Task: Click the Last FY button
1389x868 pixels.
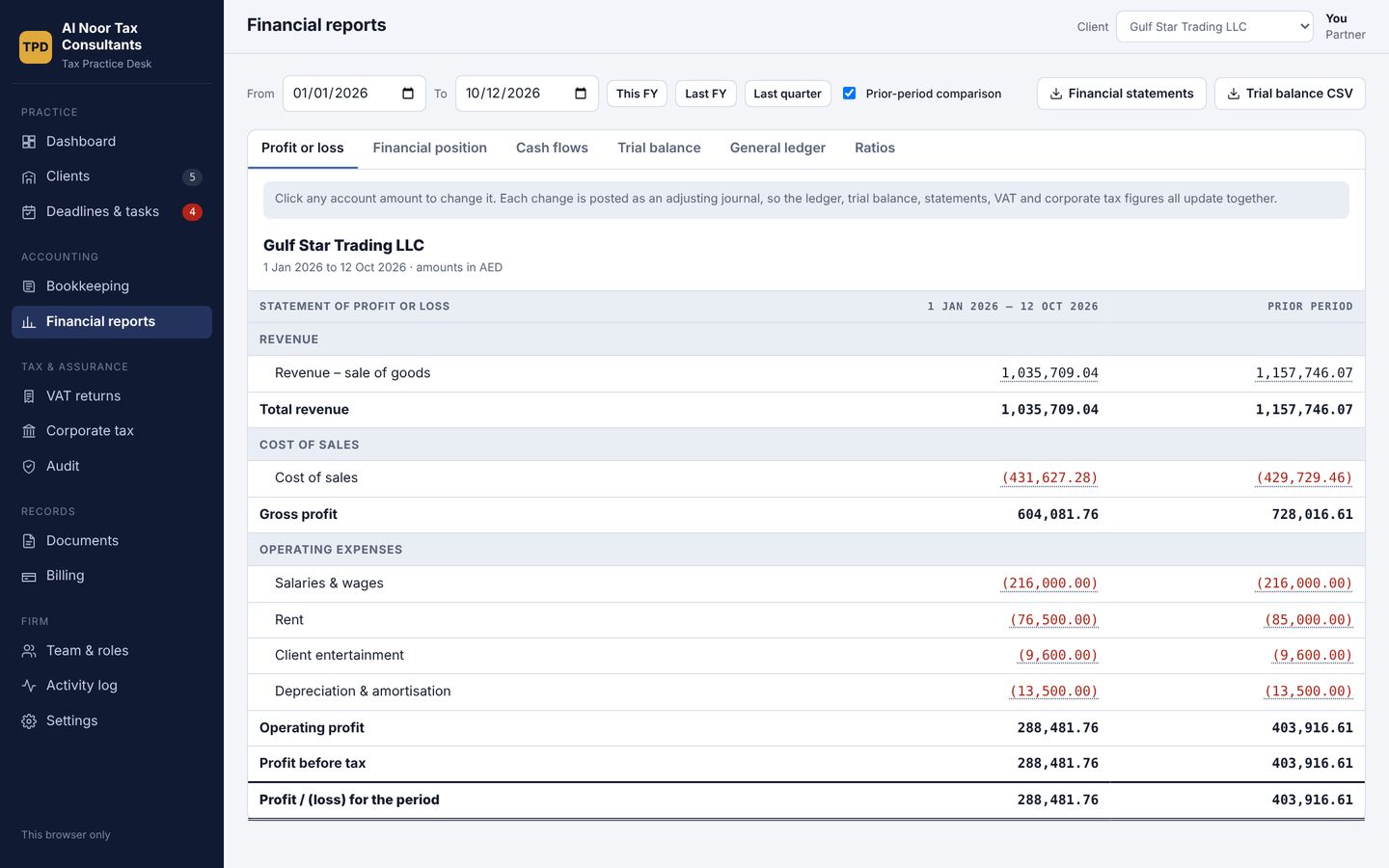Action: click(706, 94)
